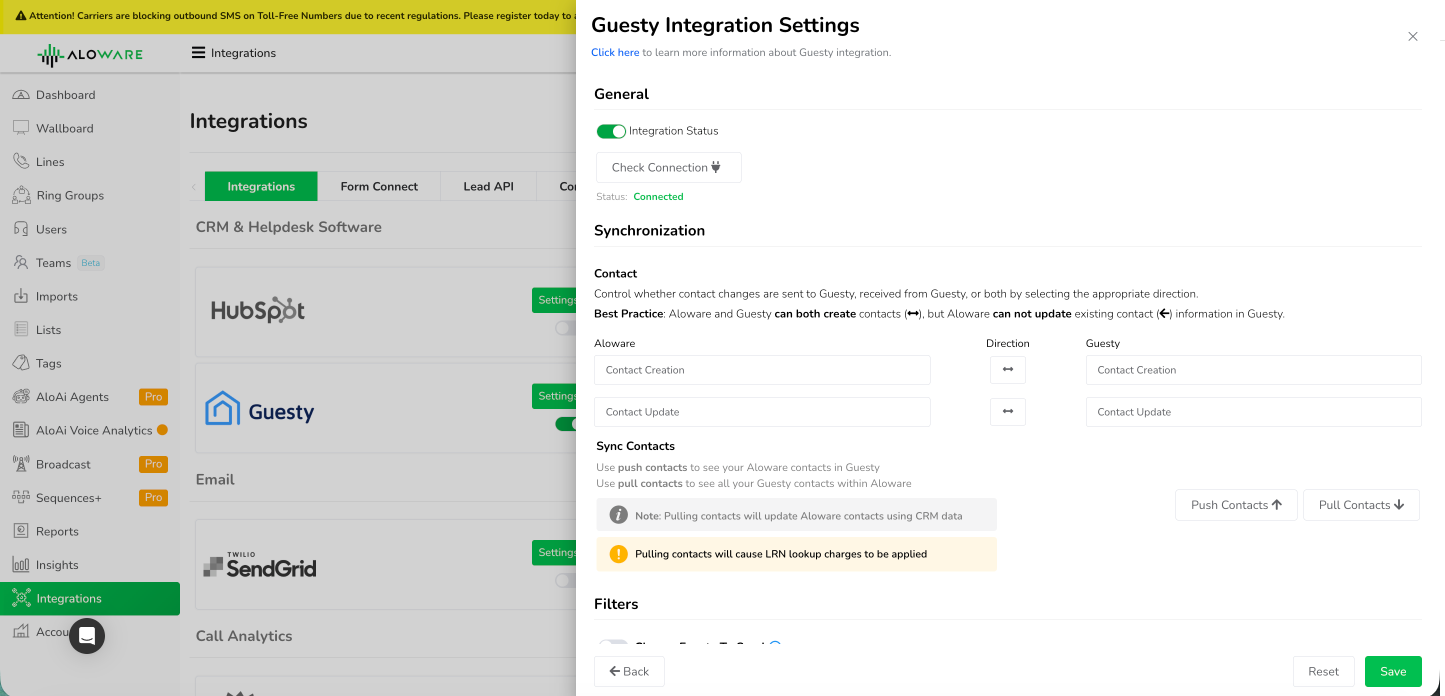The height and width of the screenshot is (696, 1445).
Task: Click the Save button
Action: 1393,672
